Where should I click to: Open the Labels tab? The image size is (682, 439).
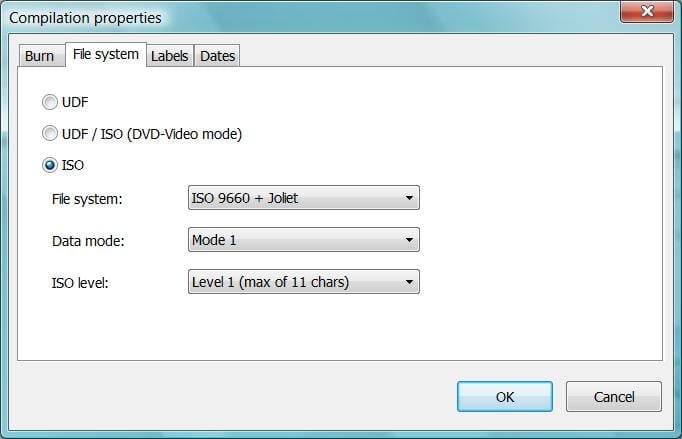point(170,56)
